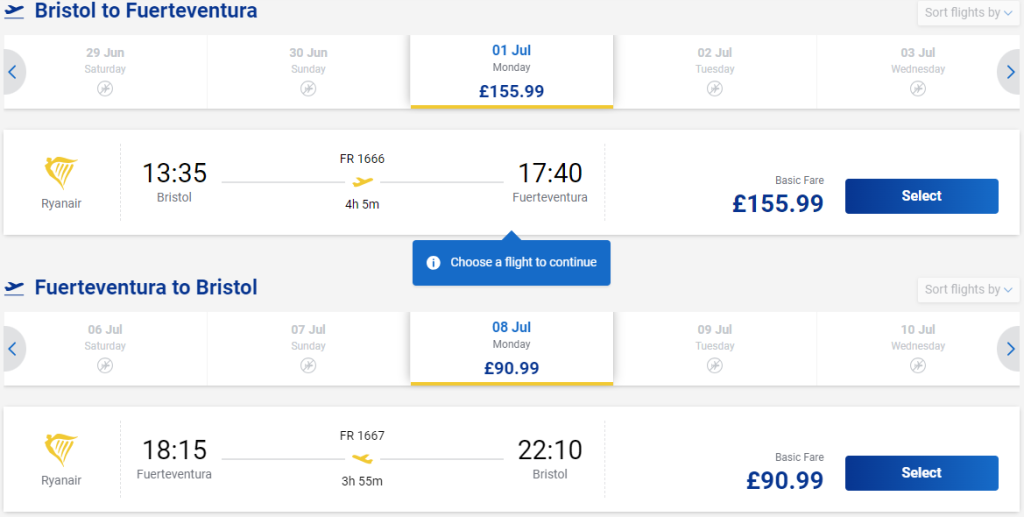
Task: Open Sort flights by for outbound flights
Action: (968, 13)
